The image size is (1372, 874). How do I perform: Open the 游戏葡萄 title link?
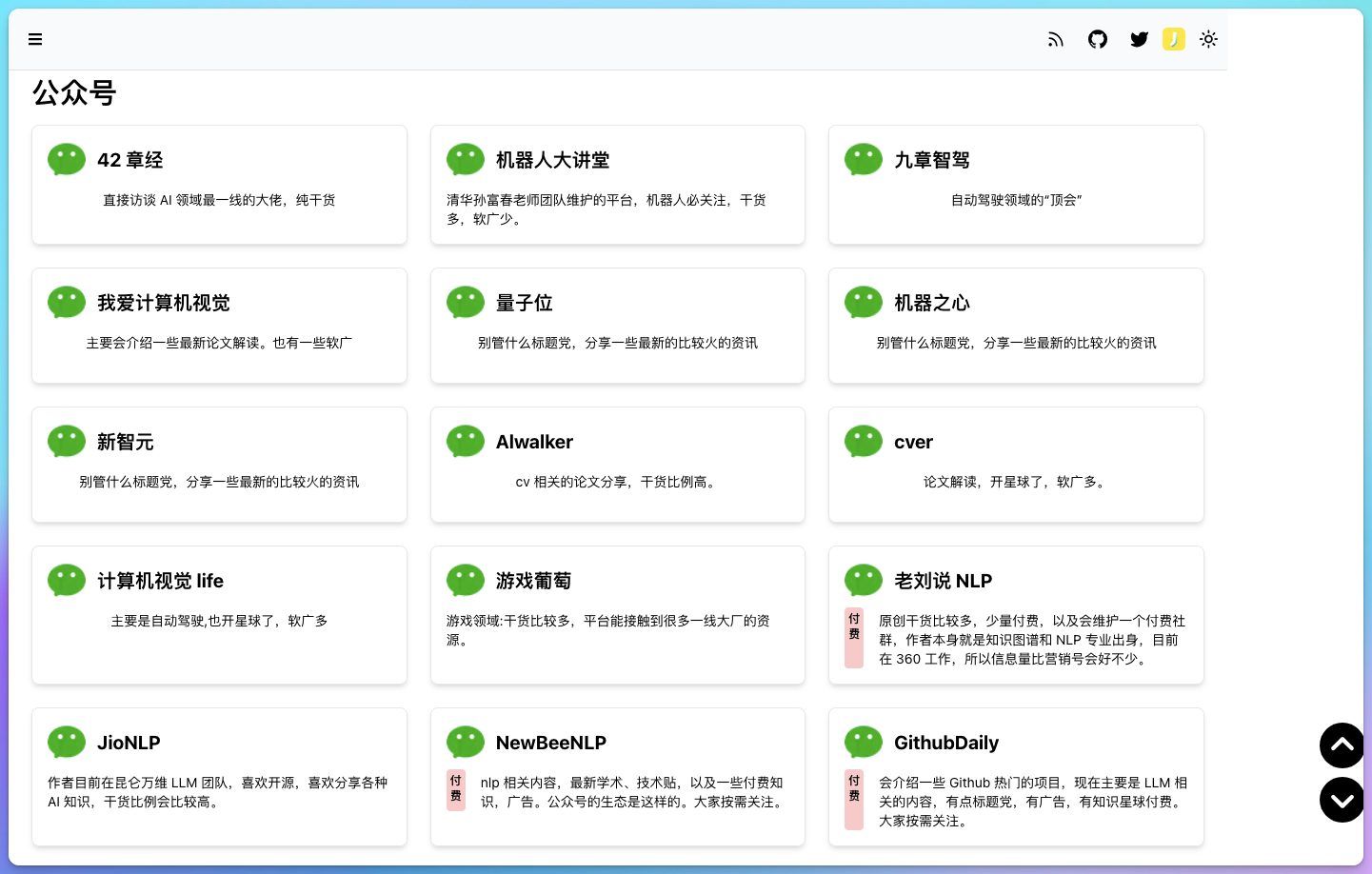tap(534, 581)
